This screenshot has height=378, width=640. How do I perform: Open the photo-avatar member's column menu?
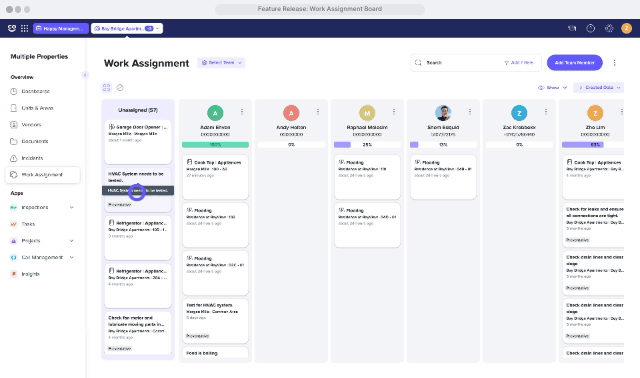point(470,111)
